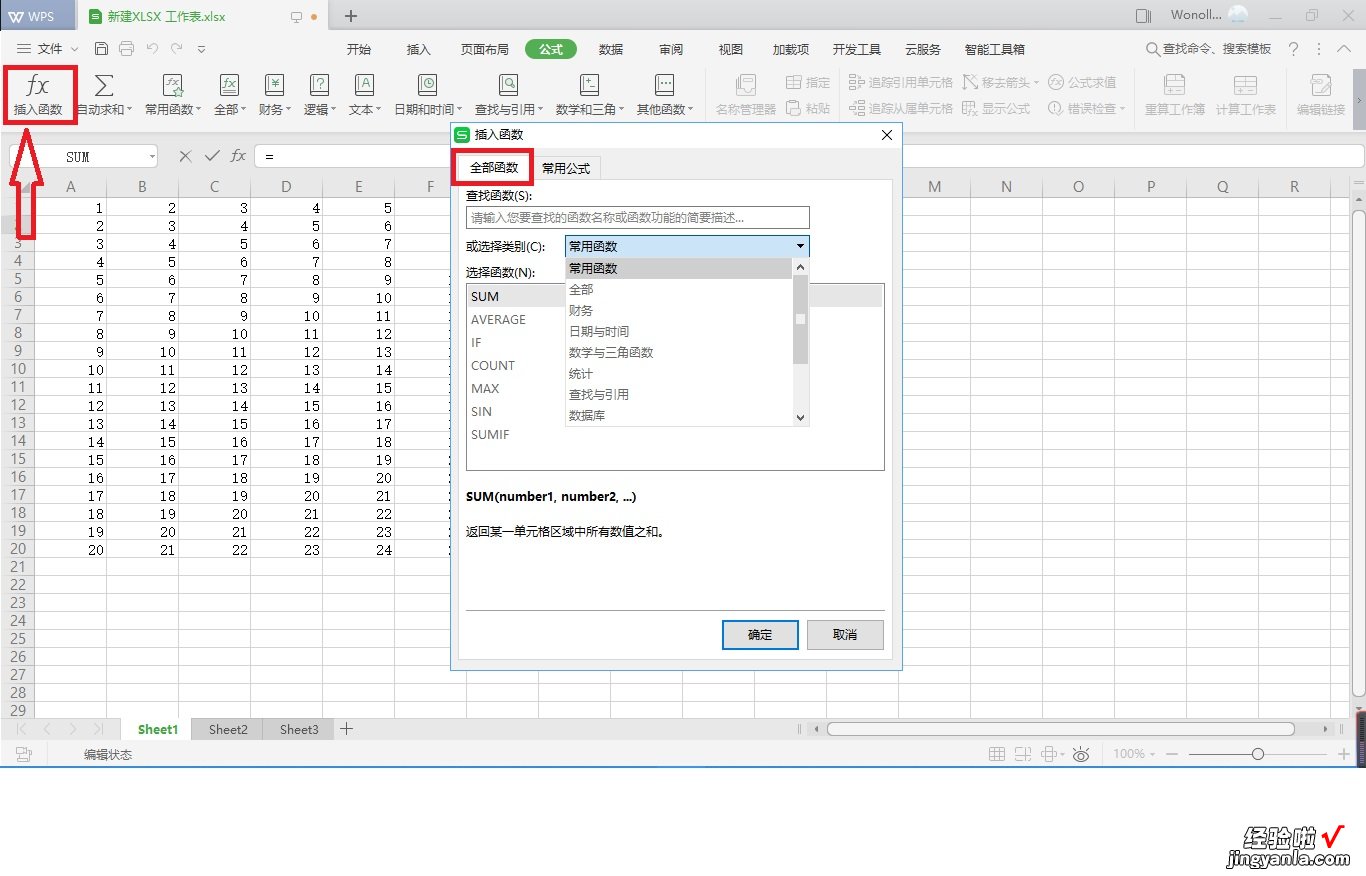Image resolution: width=1366 pixels, height=876 pixels.
Task: Click the 查找函数 search input field
Action: 637,217
